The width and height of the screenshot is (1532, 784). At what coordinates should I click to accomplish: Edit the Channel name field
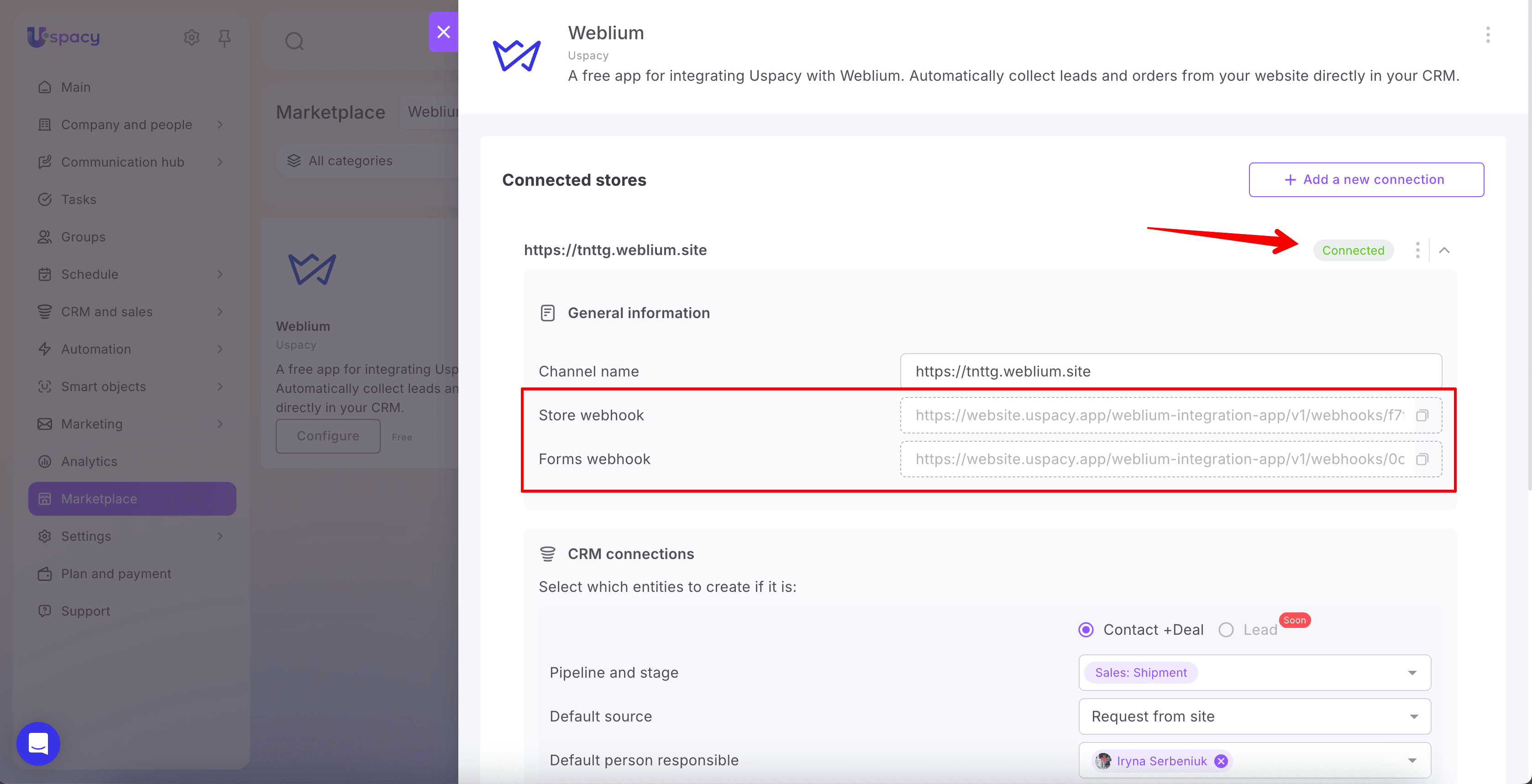1170,371
